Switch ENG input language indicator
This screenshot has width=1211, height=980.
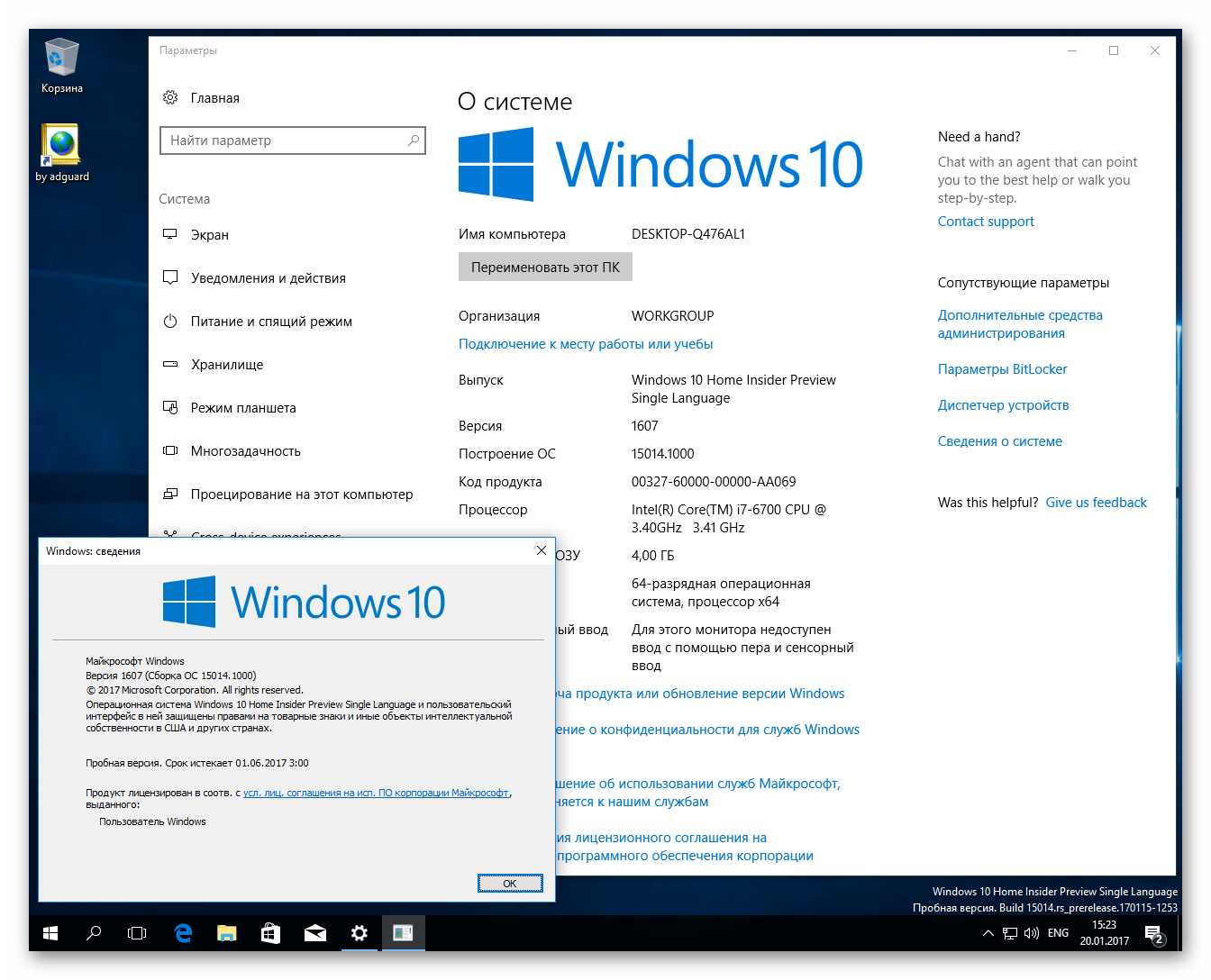pyautogui.click(x=1059, y=933)
